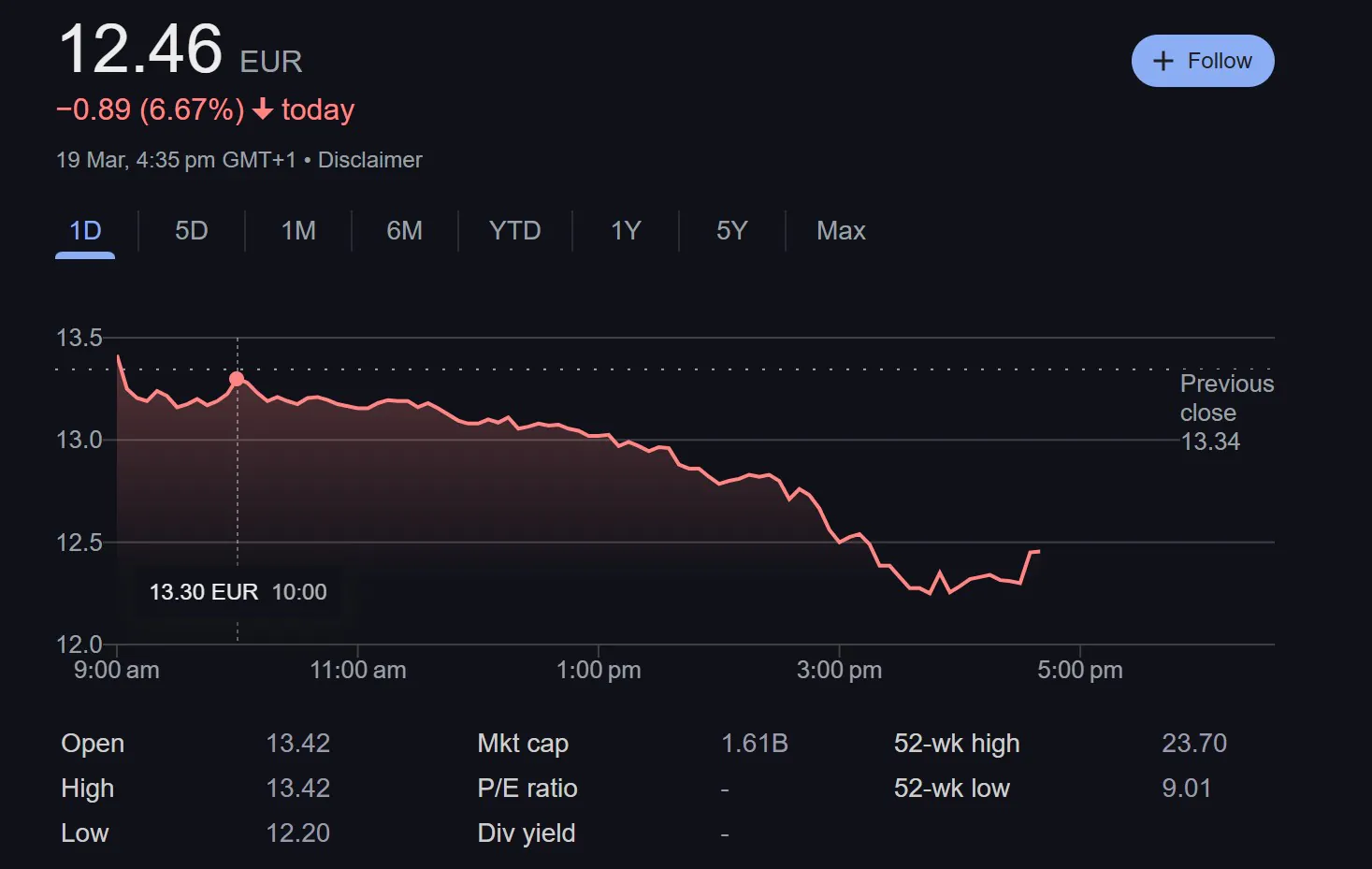View the 1Y price history
This screenshot has height=869, width=1372.
coord(625,231)
